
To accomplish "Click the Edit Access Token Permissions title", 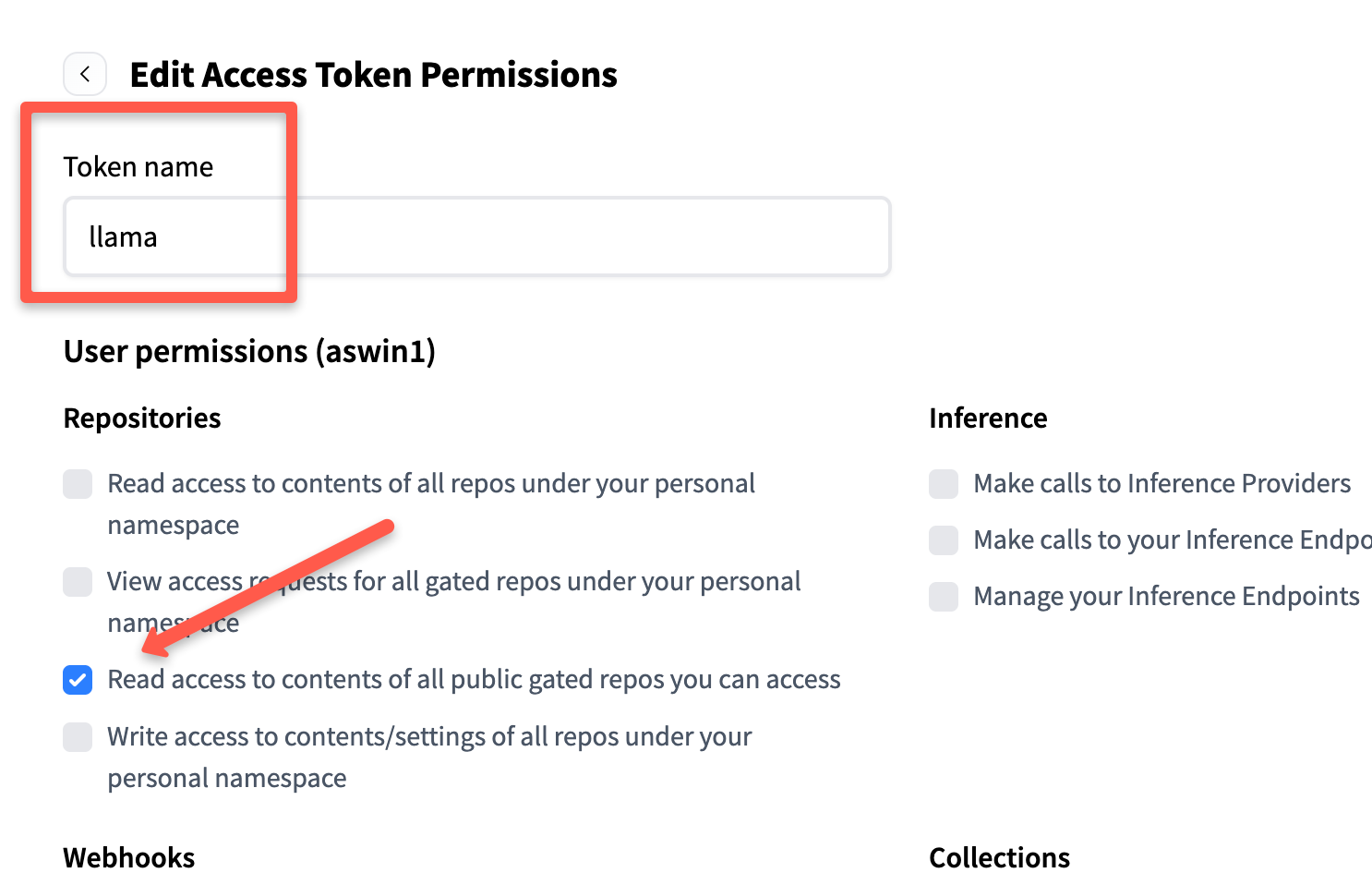I will (x=374, y=74).
